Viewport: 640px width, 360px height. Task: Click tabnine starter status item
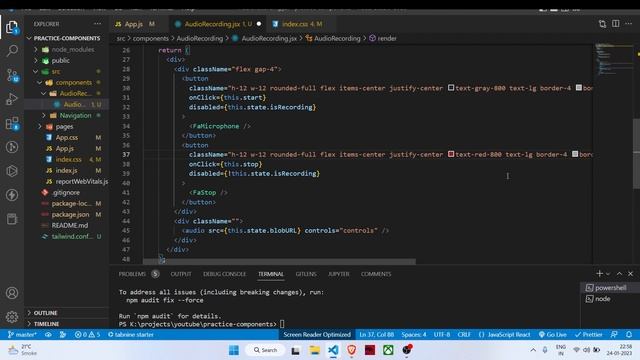coord(131,334)
